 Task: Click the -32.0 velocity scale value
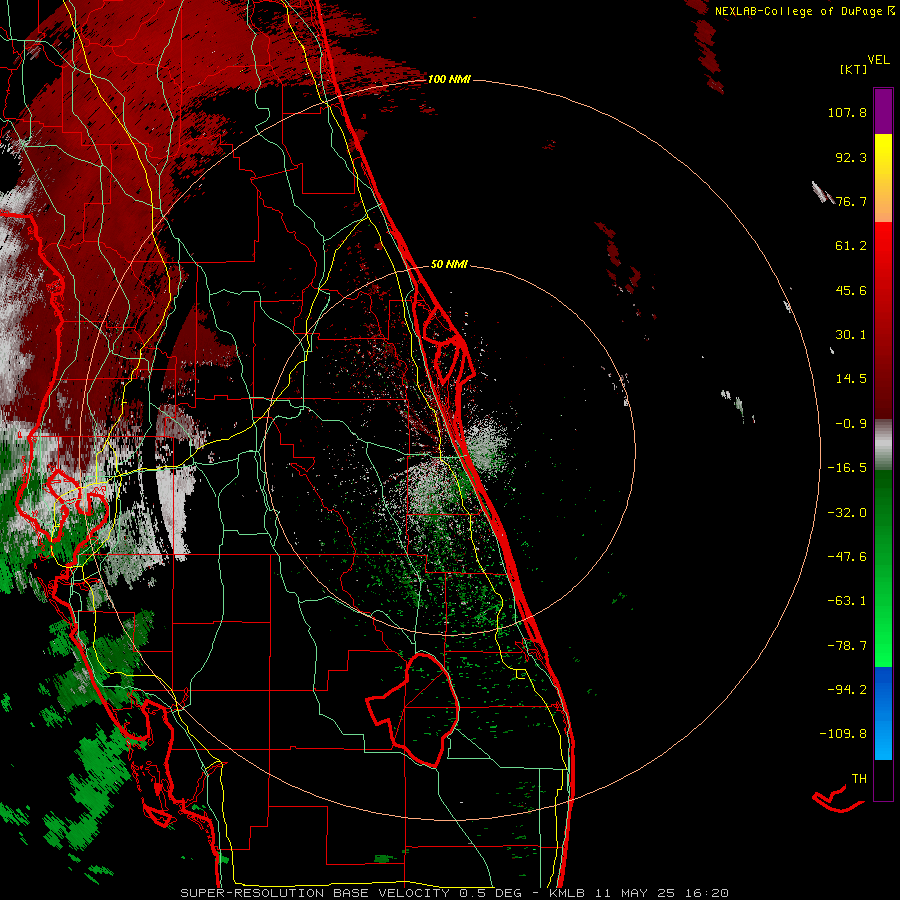point(847,513)
